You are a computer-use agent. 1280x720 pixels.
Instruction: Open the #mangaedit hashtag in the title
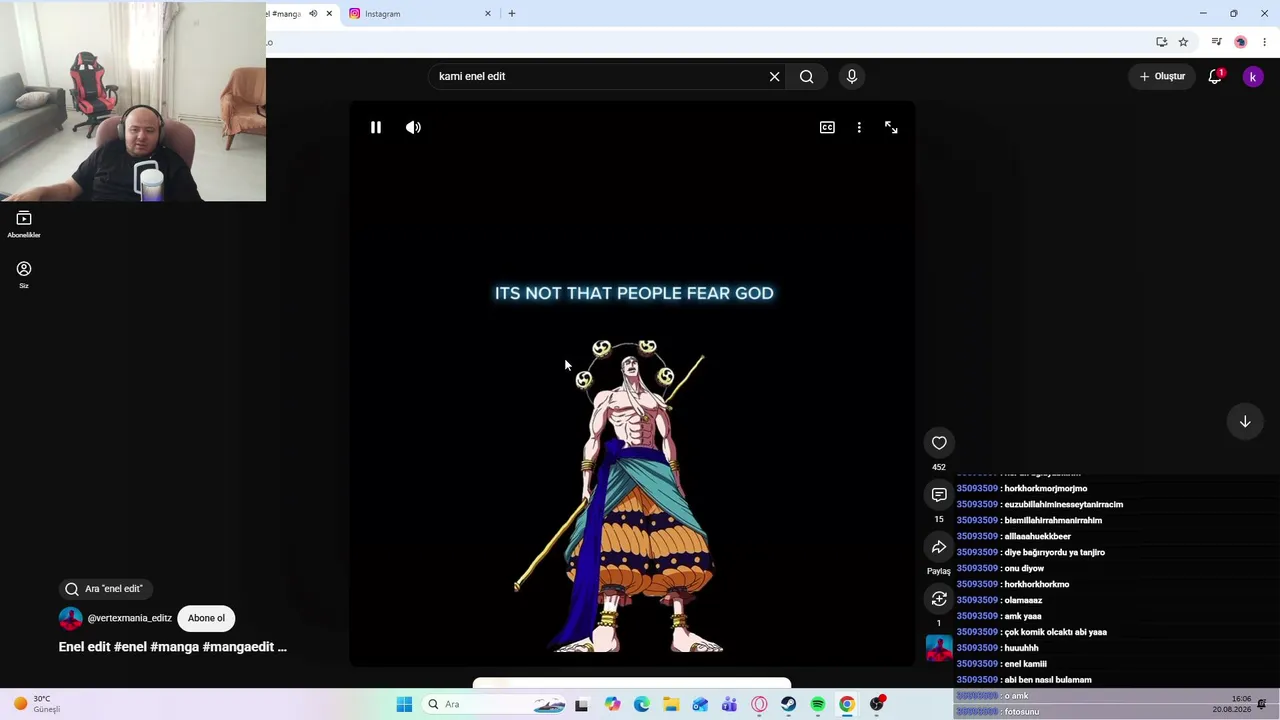238,647
